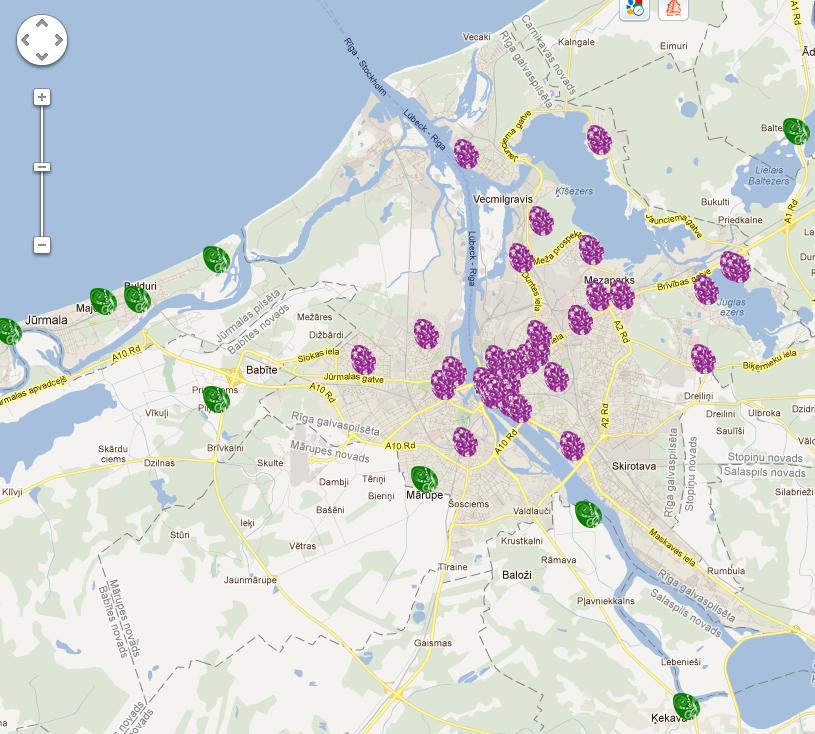The image size is (815, 734).
Task: Select the purple egg marker on Ķīšezers shore above Mežaparks
Action: (591, 250)
